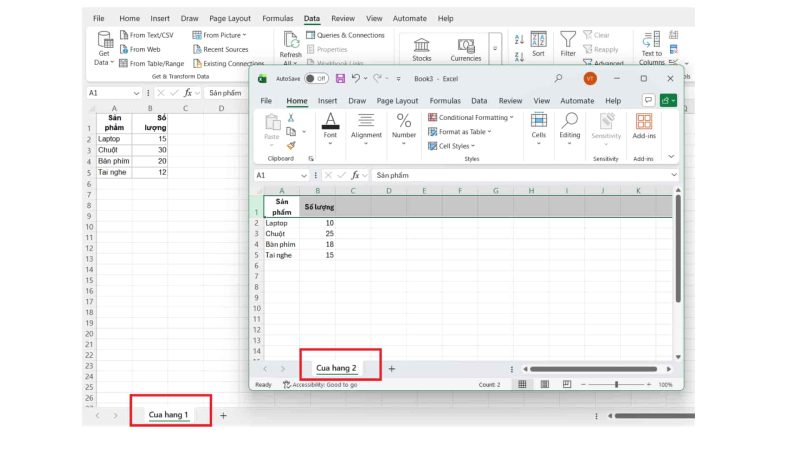Select Normal view icon in status bar
Screen dimensions: 800x450
point(522,384)
